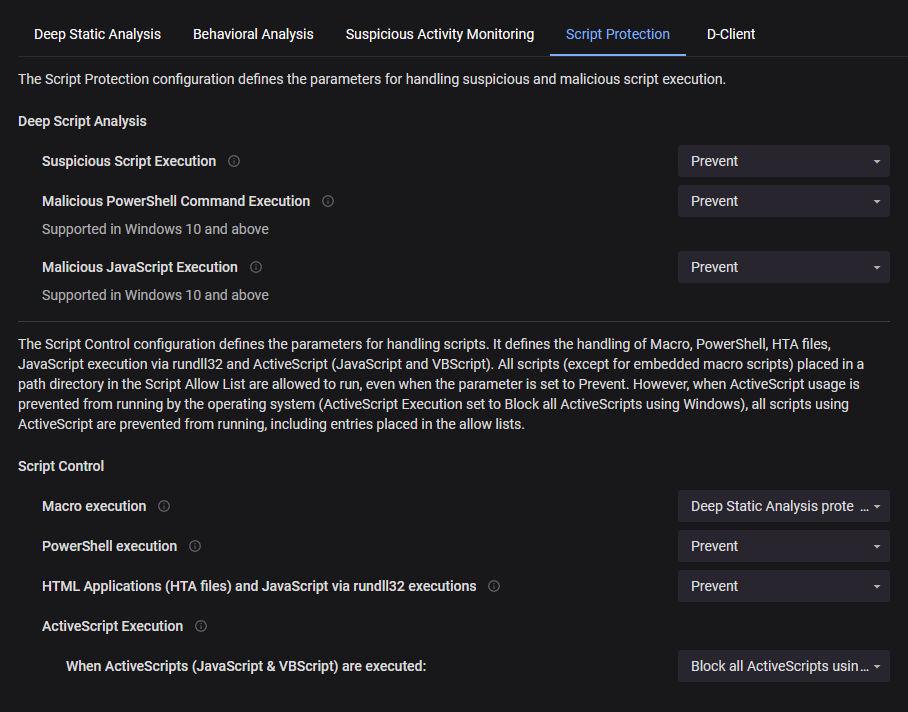The width and height of the screenshot is (908, 712).
Task: Click info icon next to PowerShell execution
Action: [x=195, y=546]
